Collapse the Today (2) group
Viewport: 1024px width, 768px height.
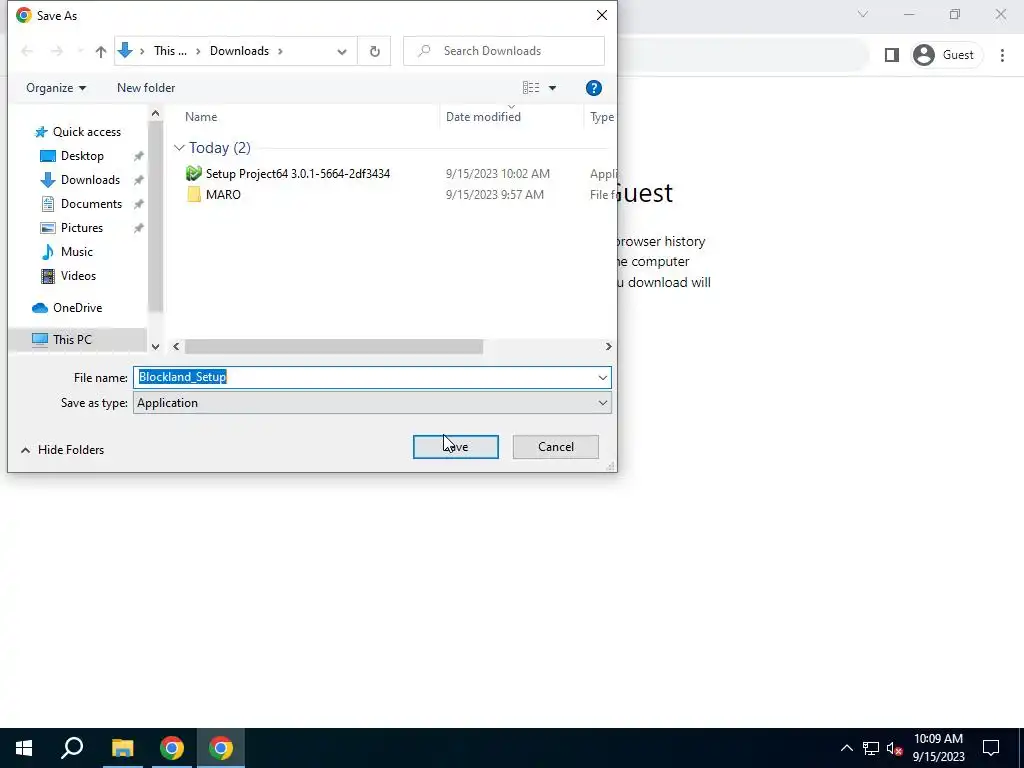[179, 148]
